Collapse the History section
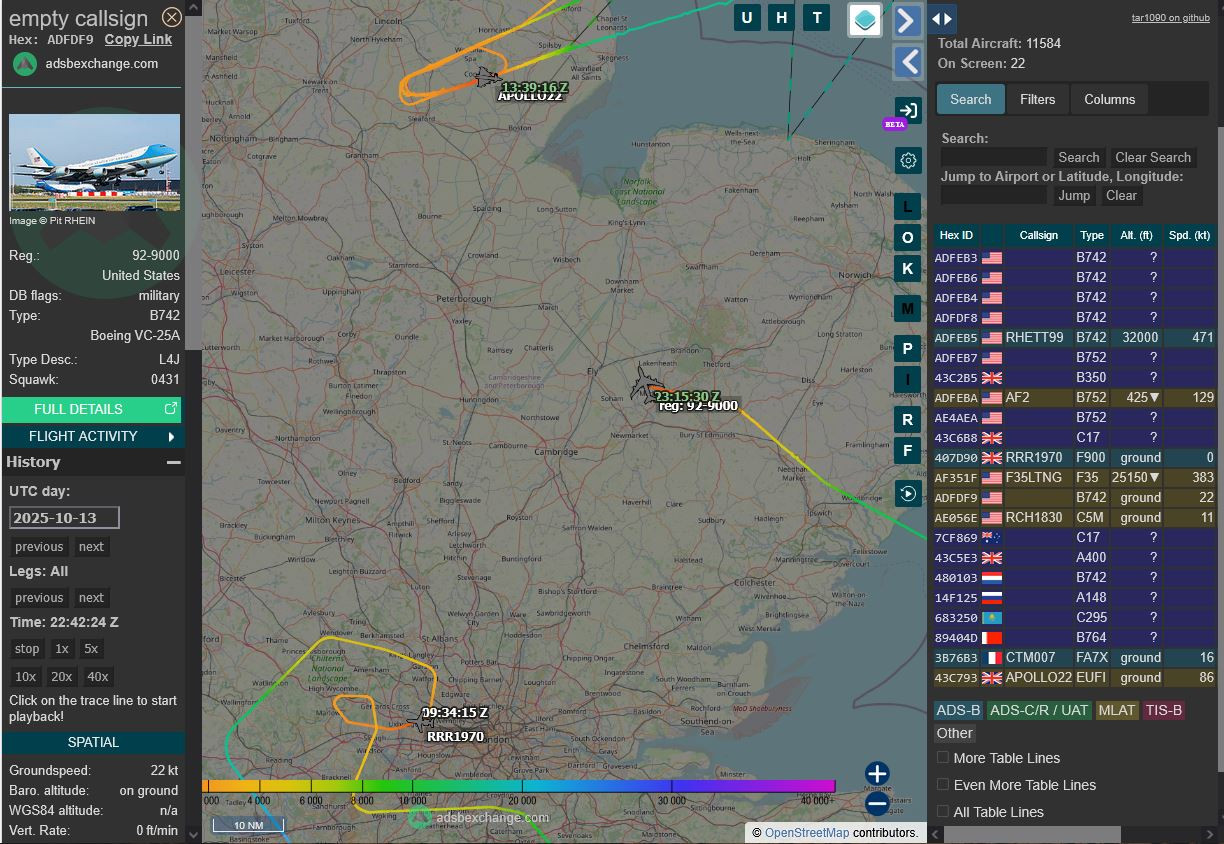The image size is (1224, 844). (174, 462)
